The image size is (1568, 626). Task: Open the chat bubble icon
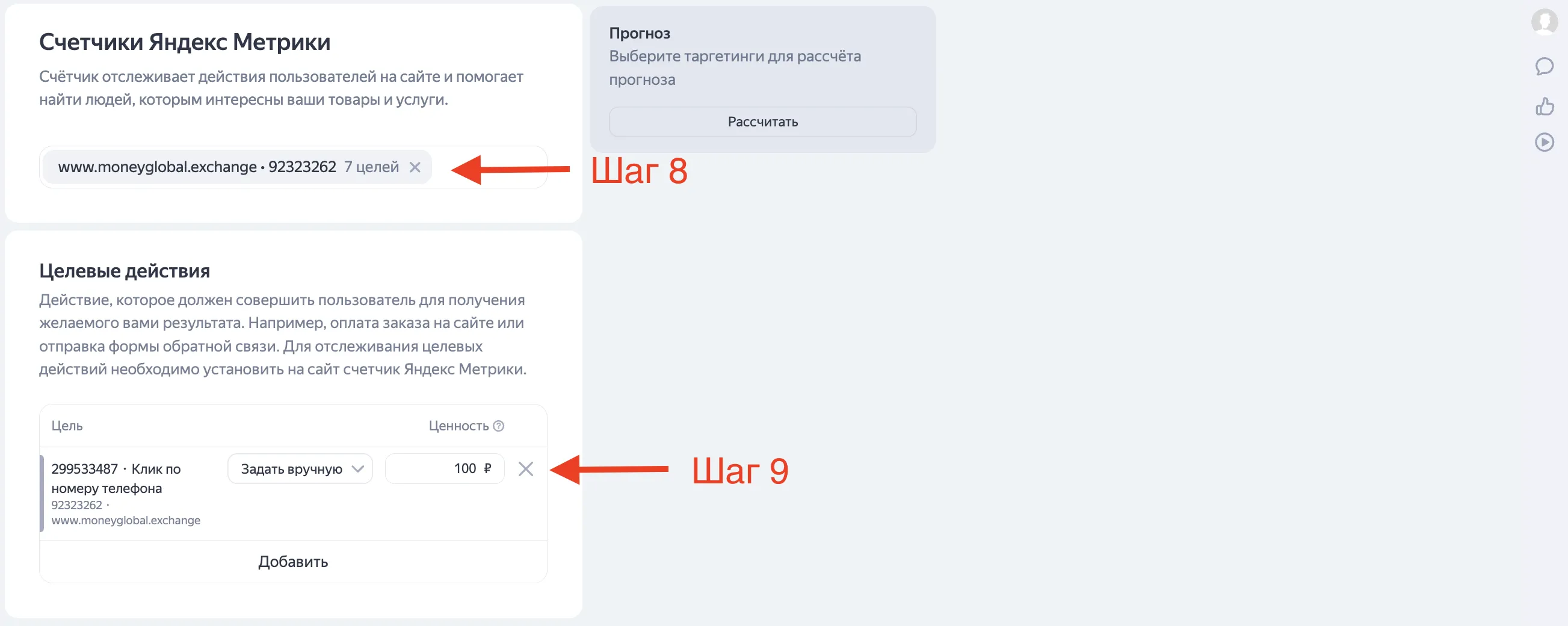(1544, 66)
